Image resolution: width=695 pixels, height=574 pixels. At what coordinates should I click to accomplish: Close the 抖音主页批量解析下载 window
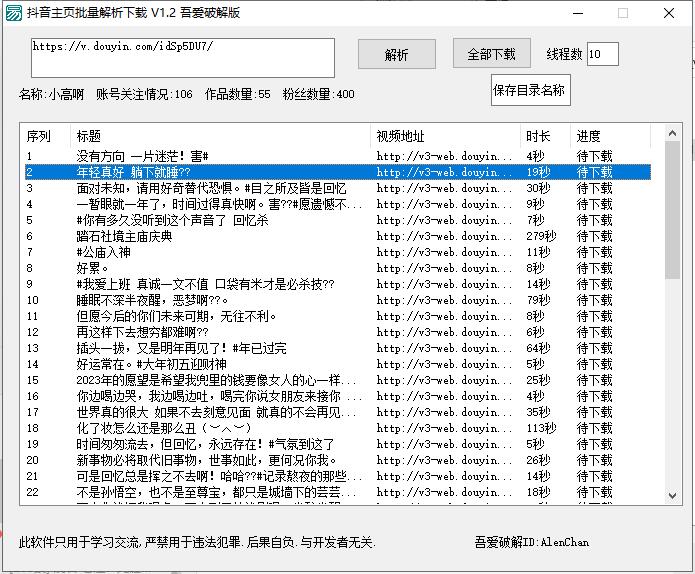(669, 13)
